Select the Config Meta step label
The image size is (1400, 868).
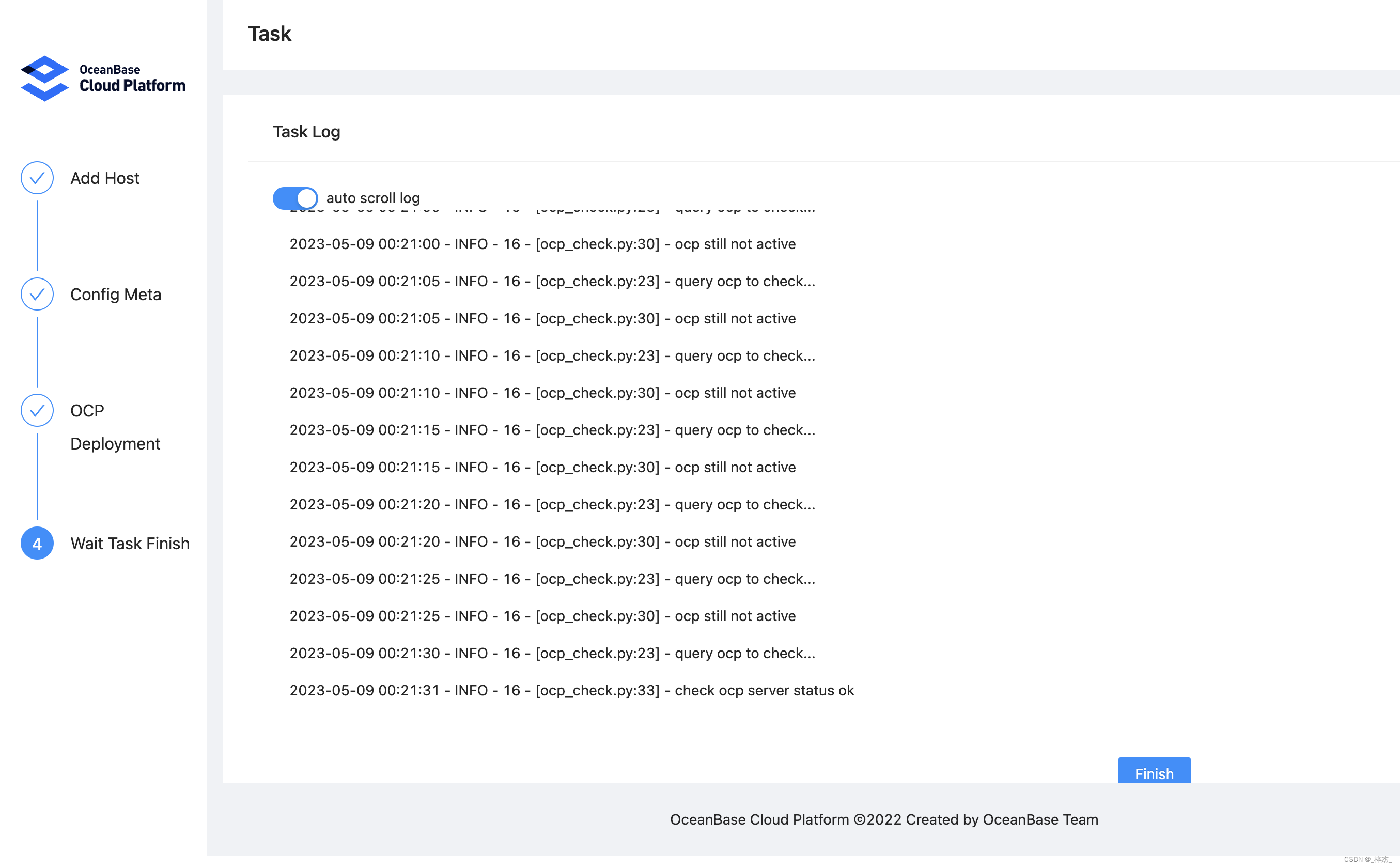pyautogui.click(x=115, y=295)
